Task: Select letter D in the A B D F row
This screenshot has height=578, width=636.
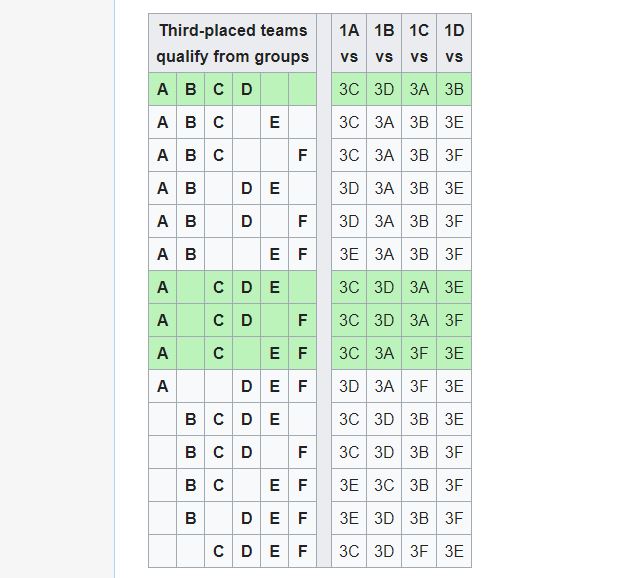Action: pyautogui.click(x=246, y=221)
